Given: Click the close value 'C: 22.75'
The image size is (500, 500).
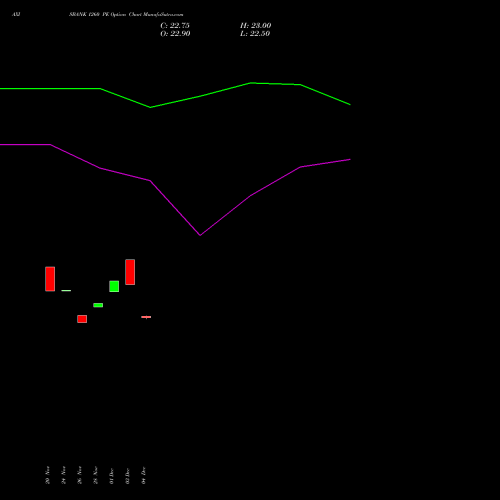Looking at the screenshot, I should [175, 26].
